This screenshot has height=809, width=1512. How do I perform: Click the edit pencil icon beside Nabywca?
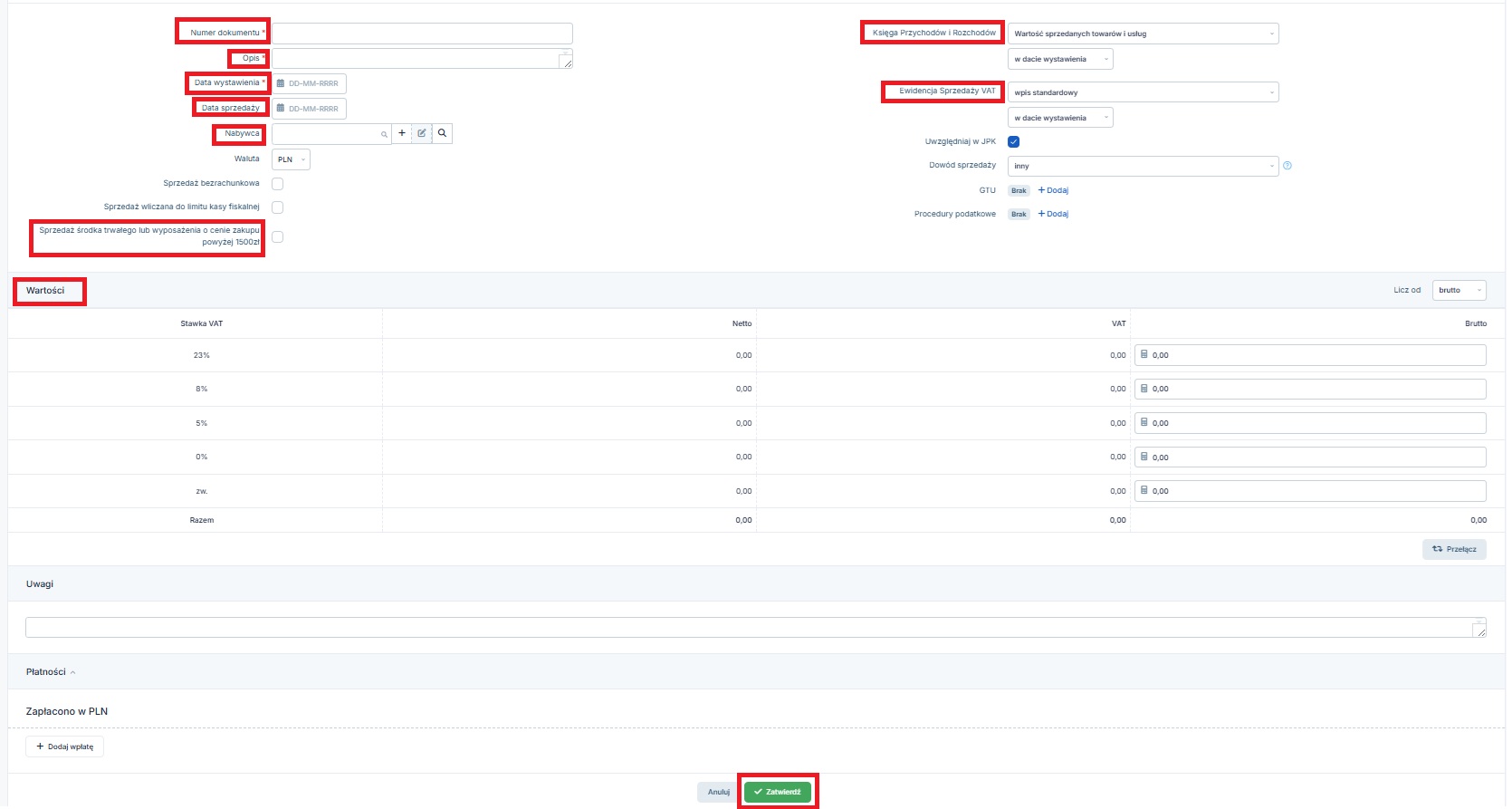(422, 133)
